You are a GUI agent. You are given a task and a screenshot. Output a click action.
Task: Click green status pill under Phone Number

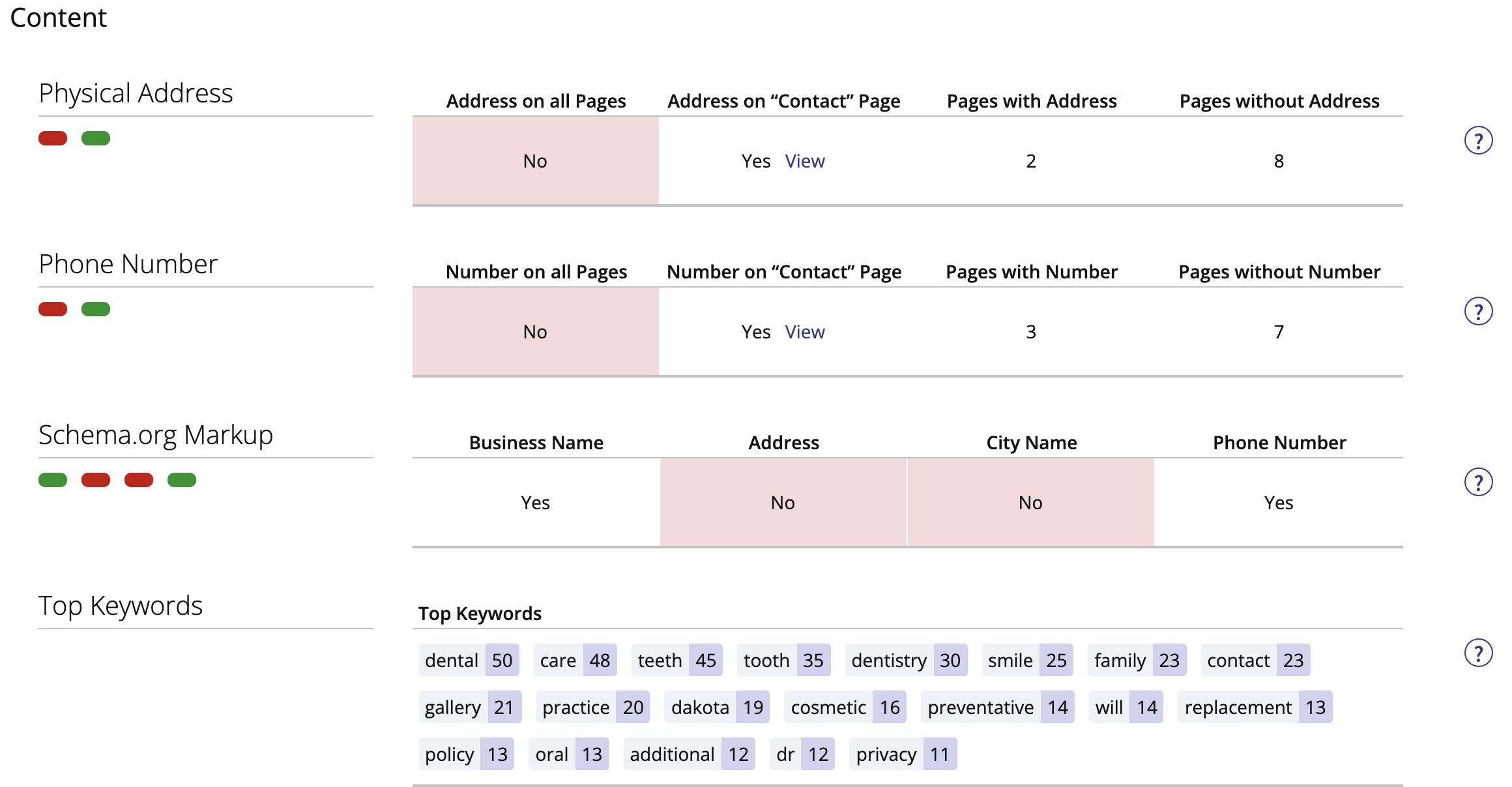(x=96, y=309)
